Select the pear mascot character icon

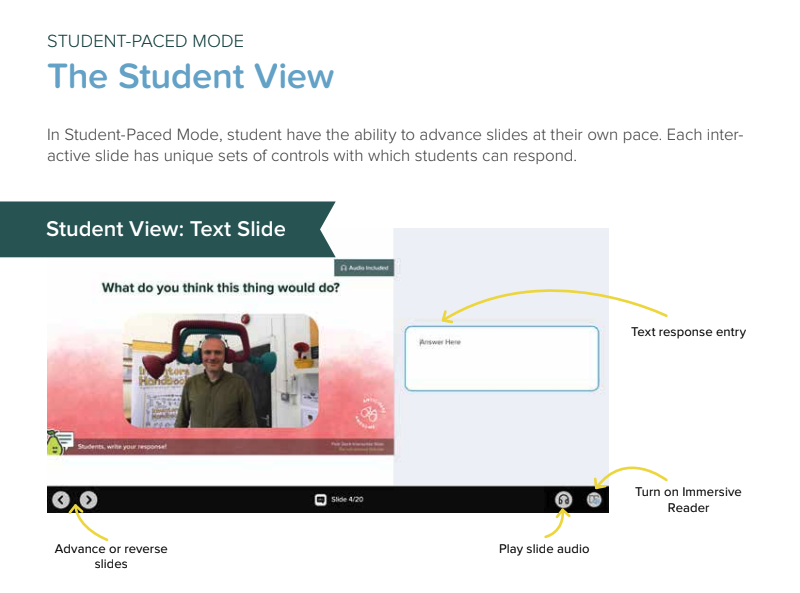55,446
